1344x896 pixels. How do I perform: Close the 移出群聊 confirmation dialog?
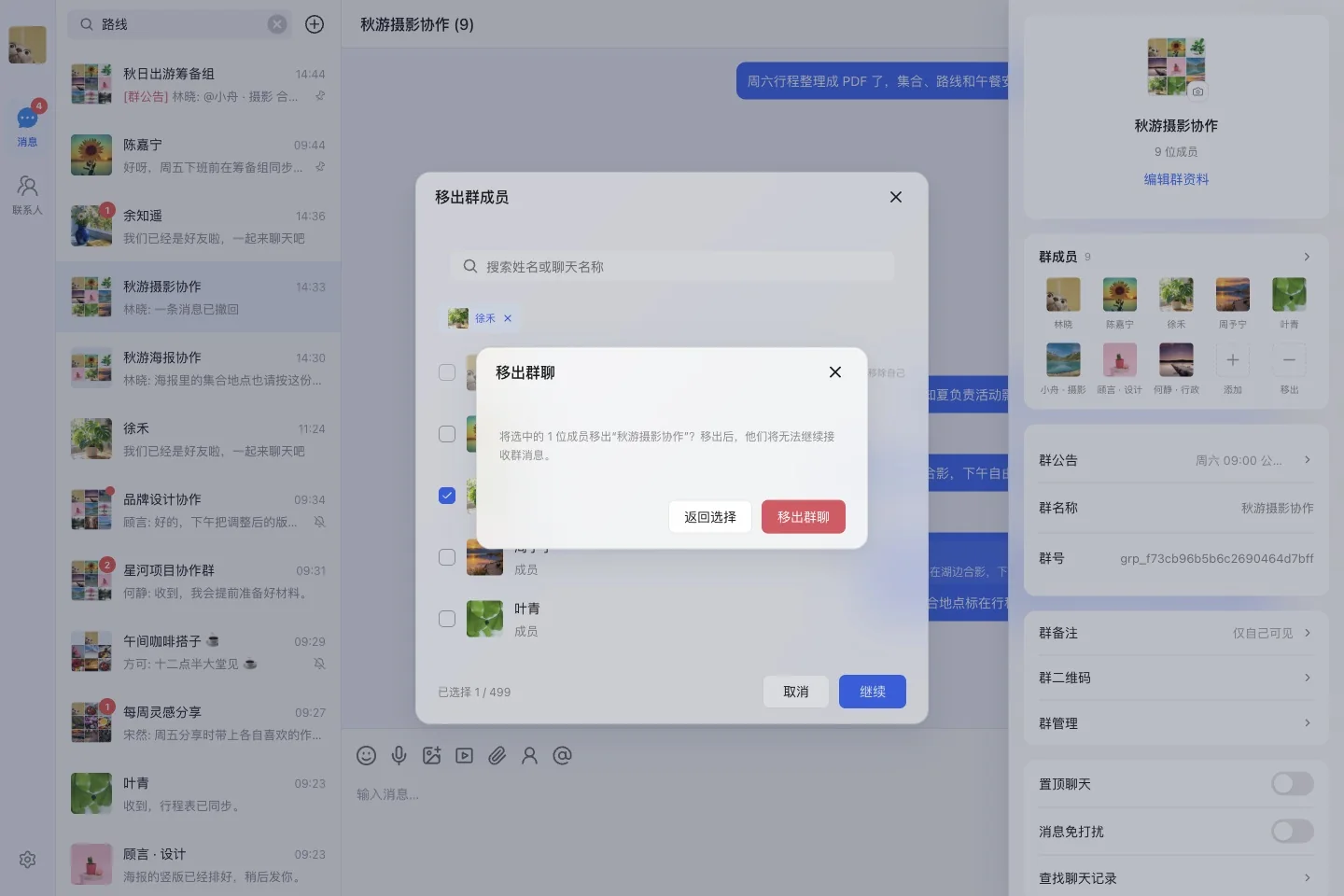click(835, 372)
